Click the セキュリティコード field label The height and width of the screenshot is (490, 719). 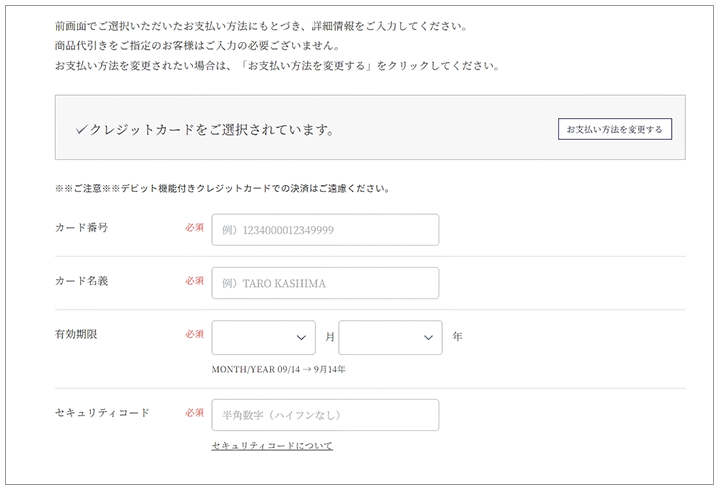point(102,413)
